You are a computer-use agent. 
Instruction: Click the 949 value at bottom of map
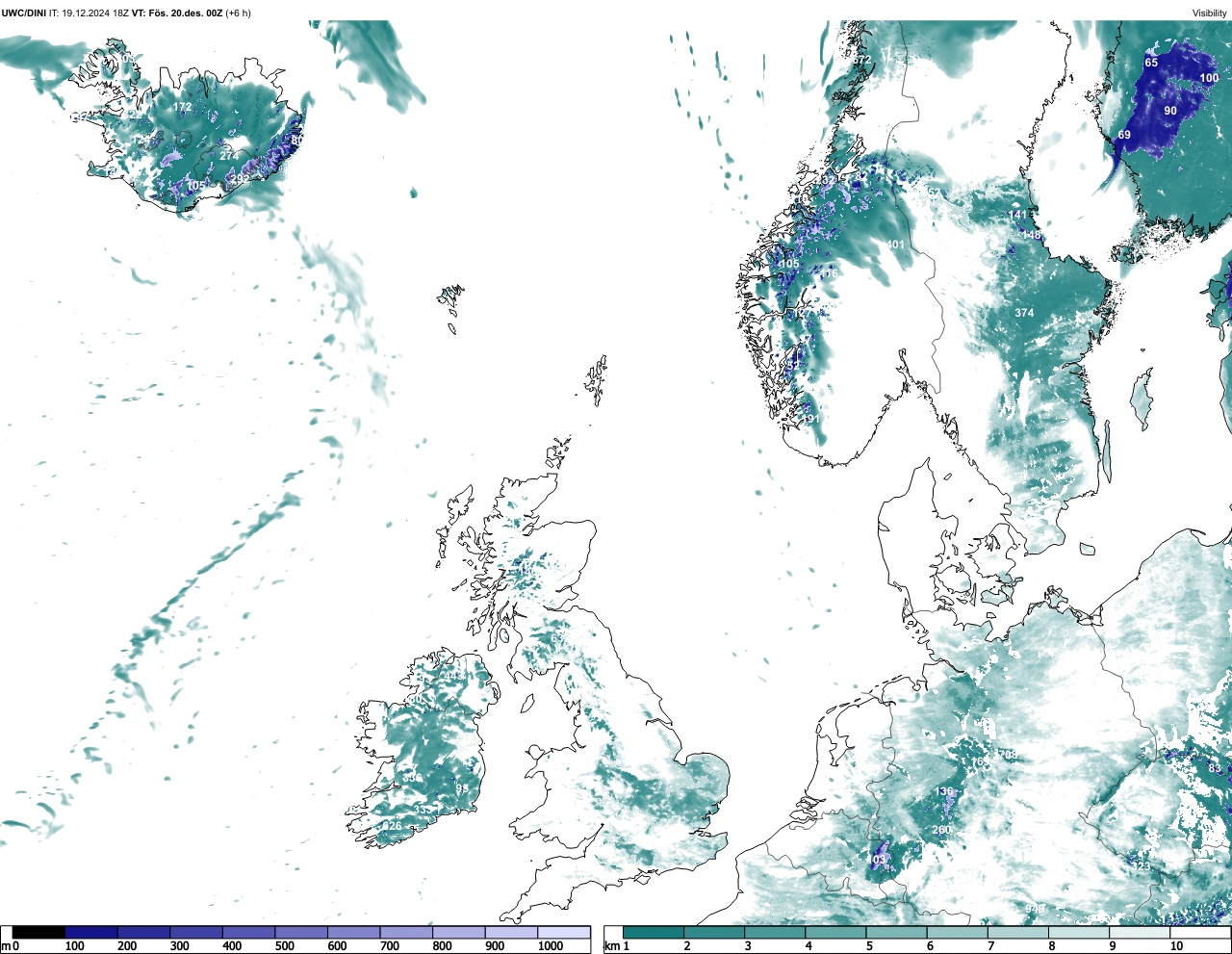(1035, 909)
